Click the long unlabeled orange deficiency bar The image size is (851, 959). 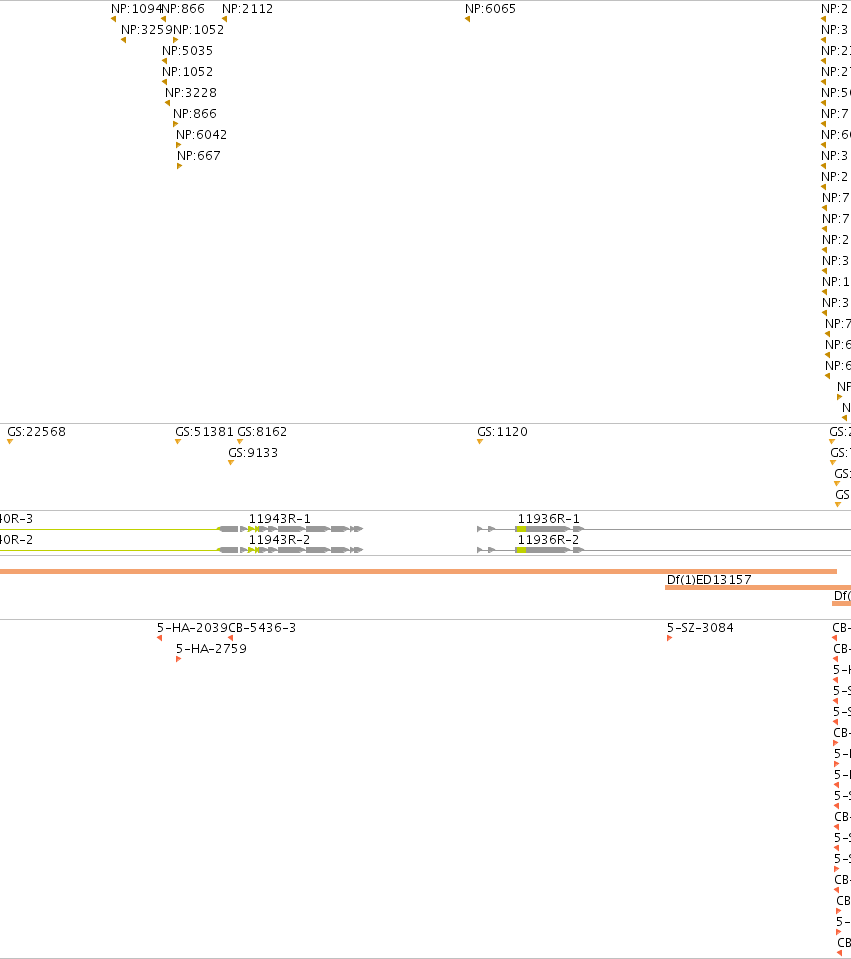418,571
